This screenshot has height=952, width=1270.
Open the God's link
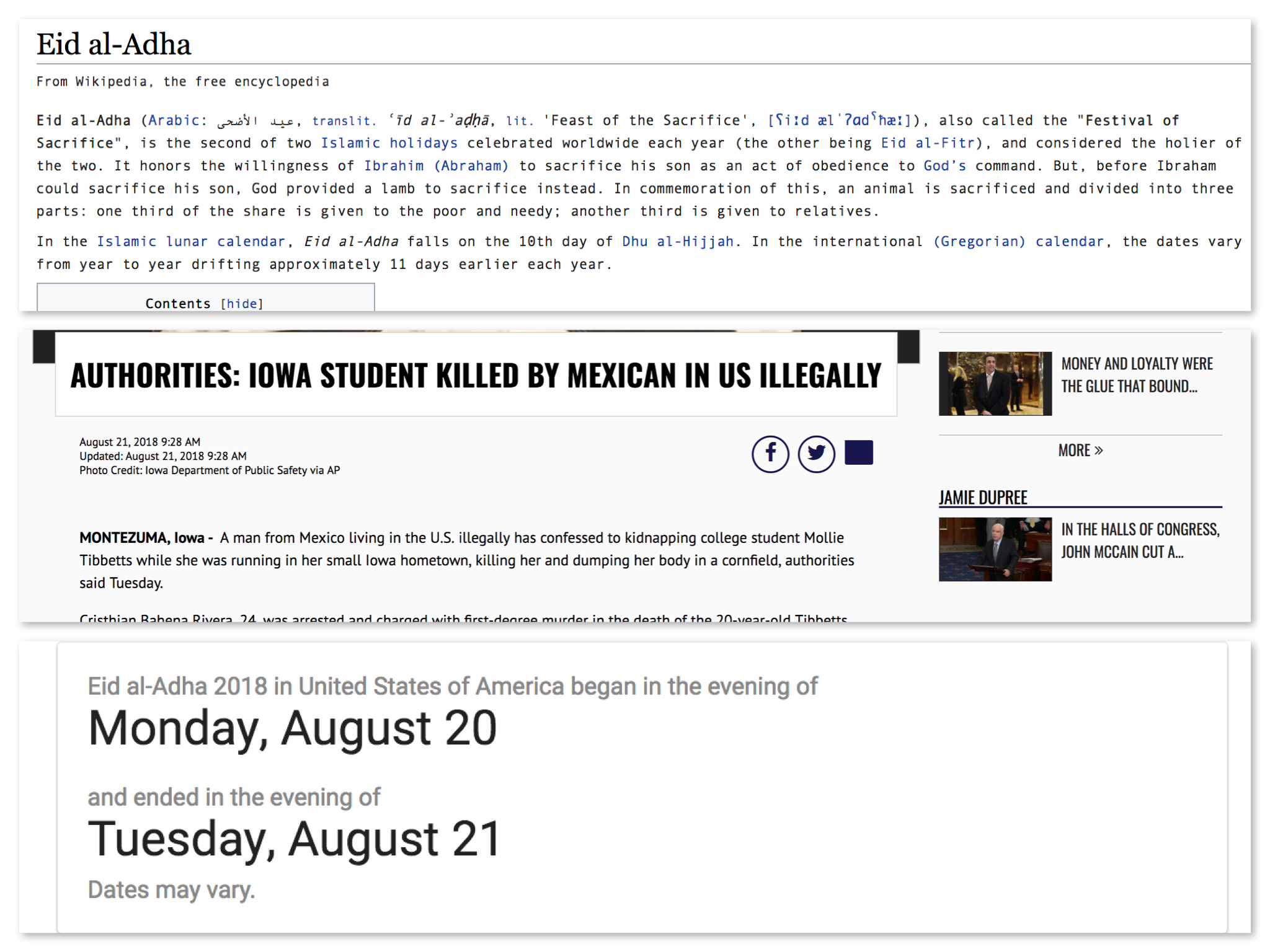click(944, 166)
